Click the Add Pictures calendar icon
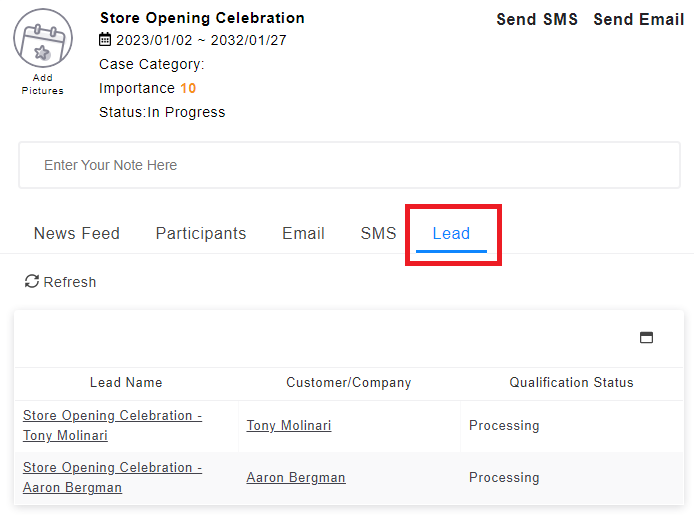 point(42,38)
